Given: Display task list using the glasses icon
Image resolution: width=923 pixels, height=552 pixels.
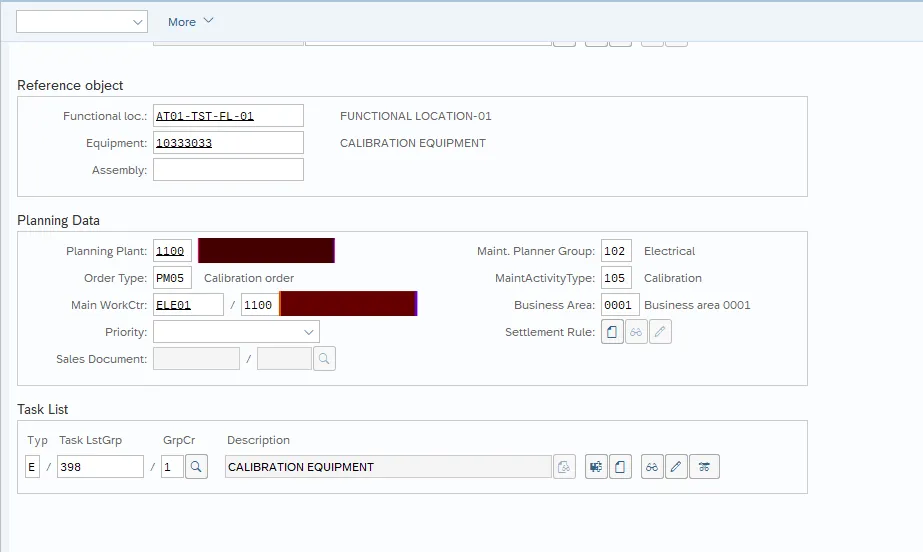Looking at the screenshot, I should coord(652,466).
